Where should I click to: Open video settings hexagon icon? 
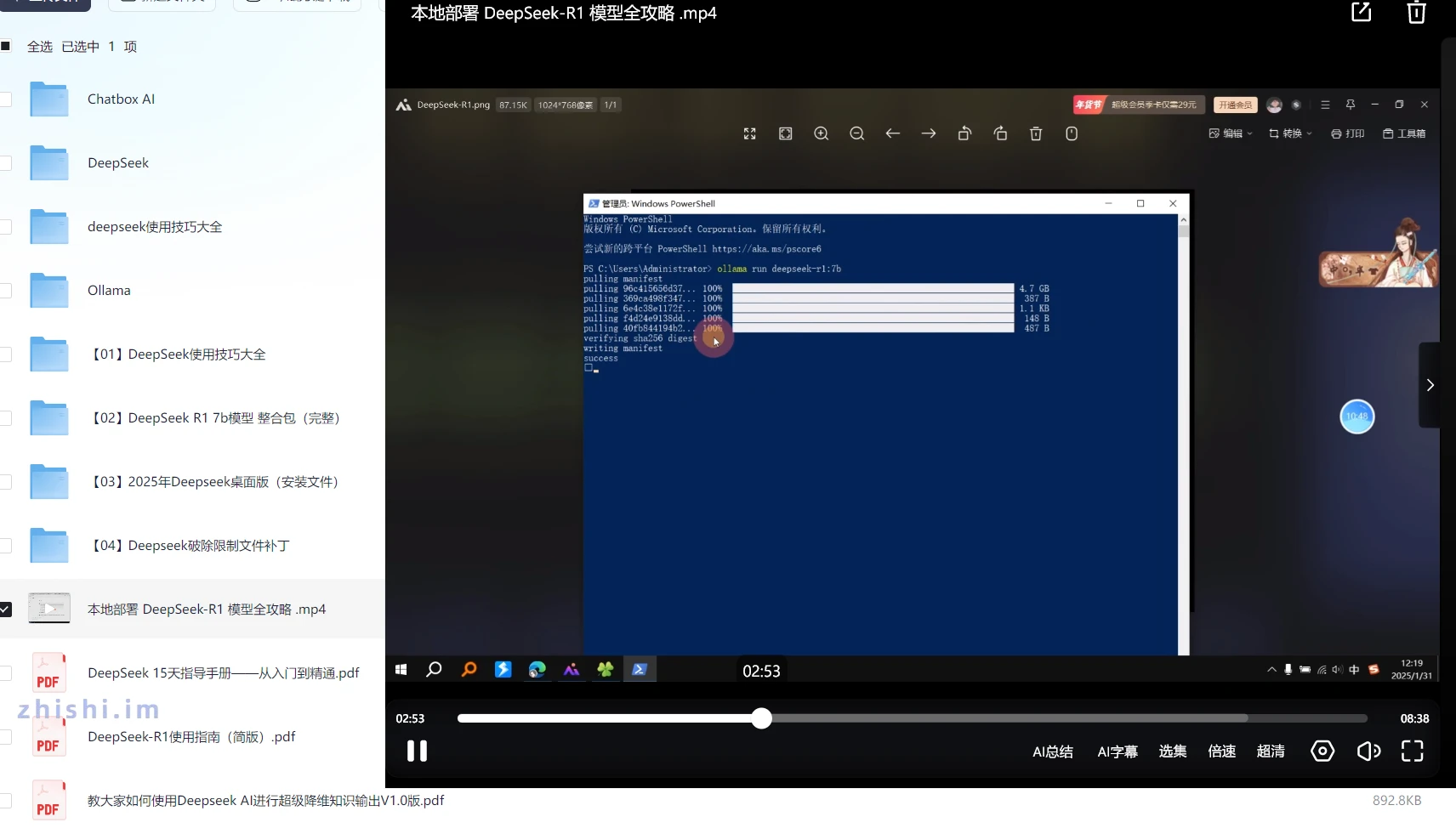tap(1322, 751)
